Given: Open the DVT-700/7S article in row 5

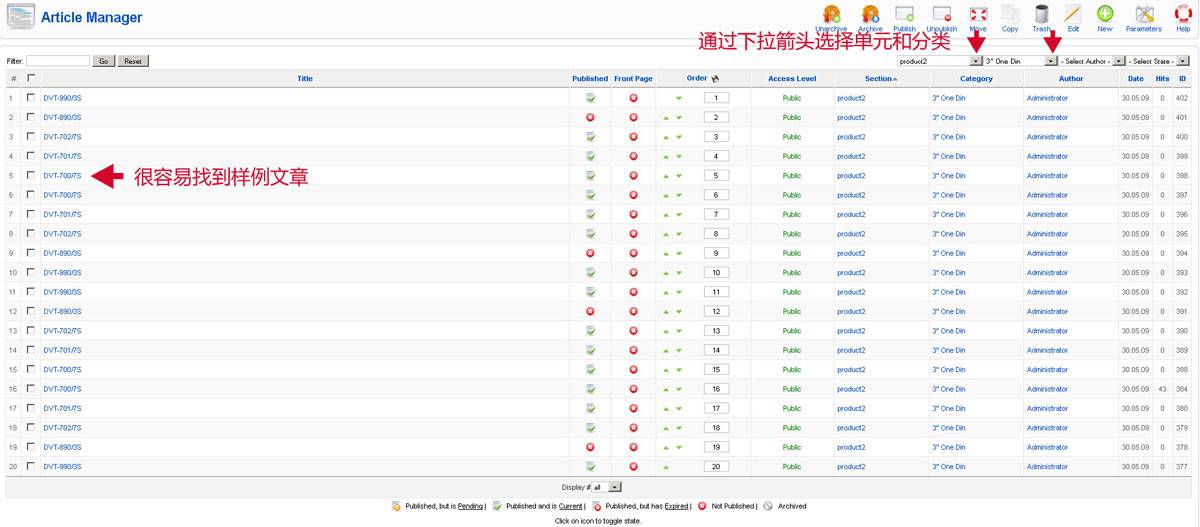Looking at the screenshot, I should tap(62, 176).
